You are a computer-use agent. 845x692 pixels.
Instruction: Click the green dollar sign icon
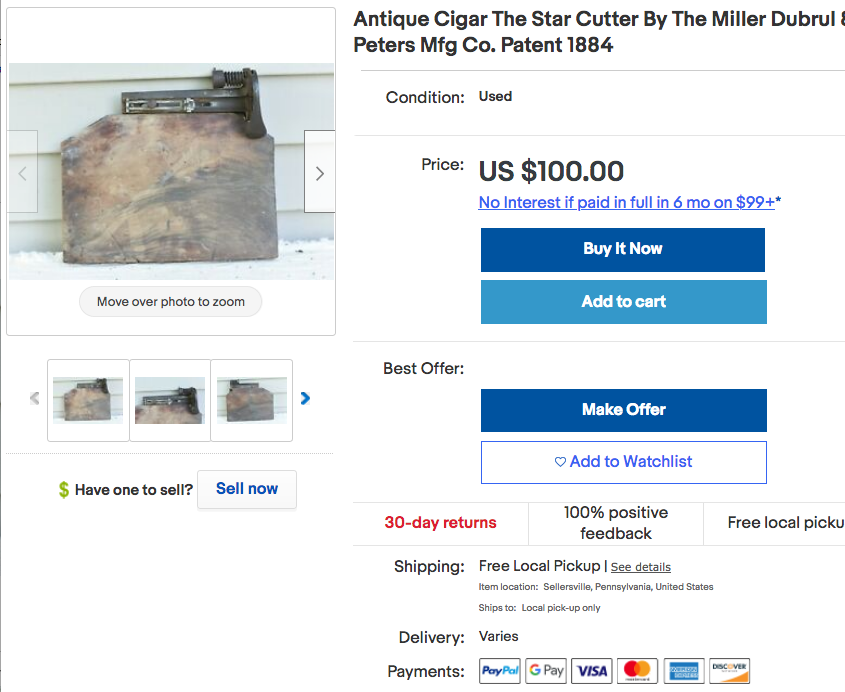(x=64, y=490)
